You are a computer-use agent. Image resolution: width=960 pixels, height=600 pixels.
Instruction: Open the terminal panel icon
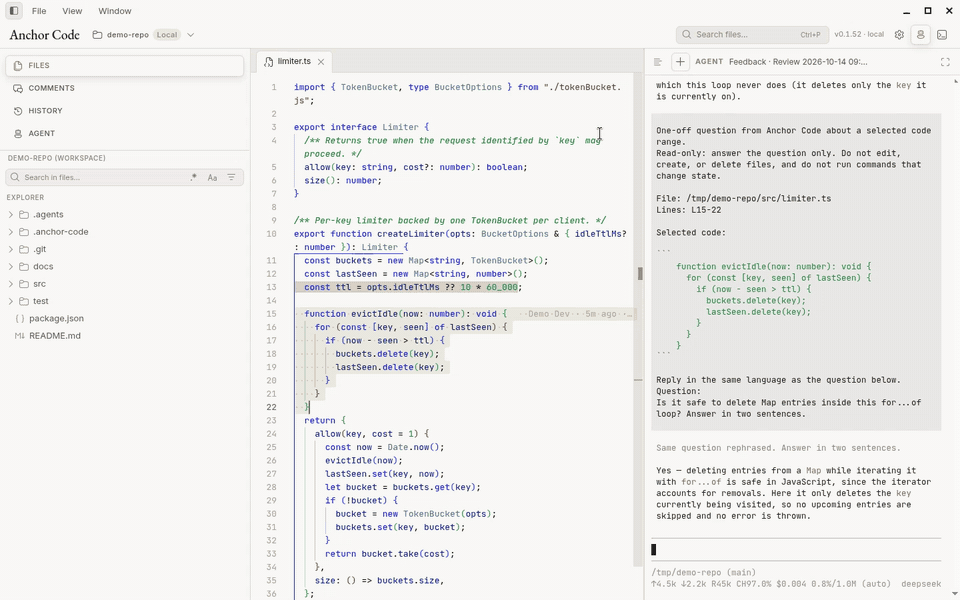pos(942,35)
